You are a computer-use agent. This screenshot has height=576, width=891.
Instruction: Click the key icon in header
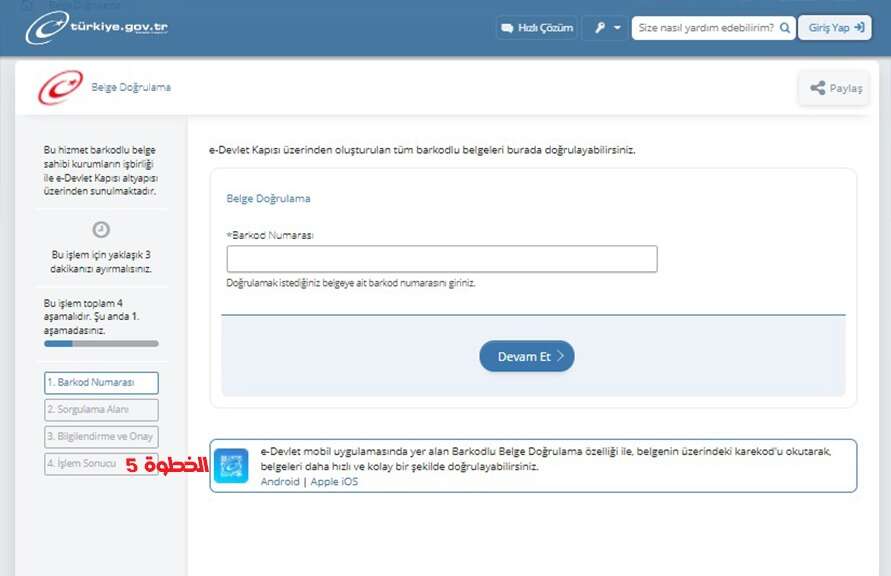point(599,28)
